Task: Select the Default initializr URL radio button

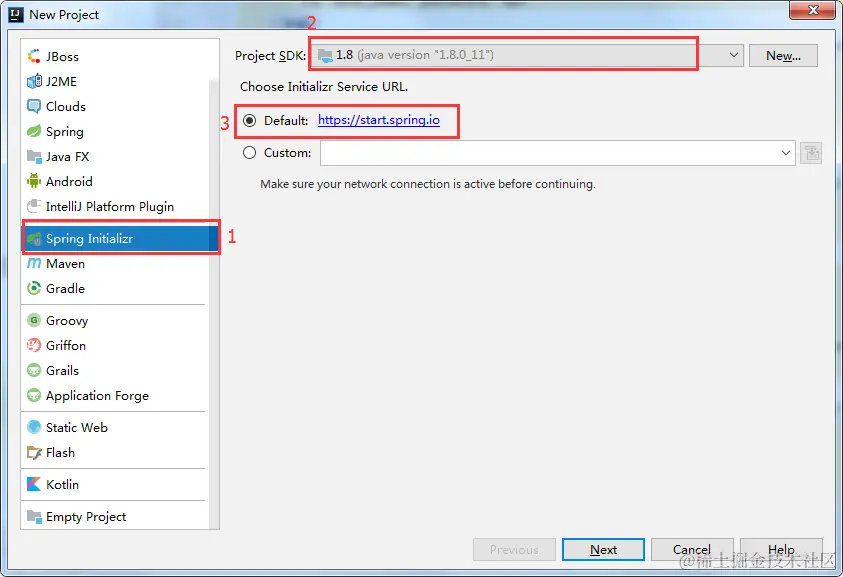Action: tap(249, 120)
